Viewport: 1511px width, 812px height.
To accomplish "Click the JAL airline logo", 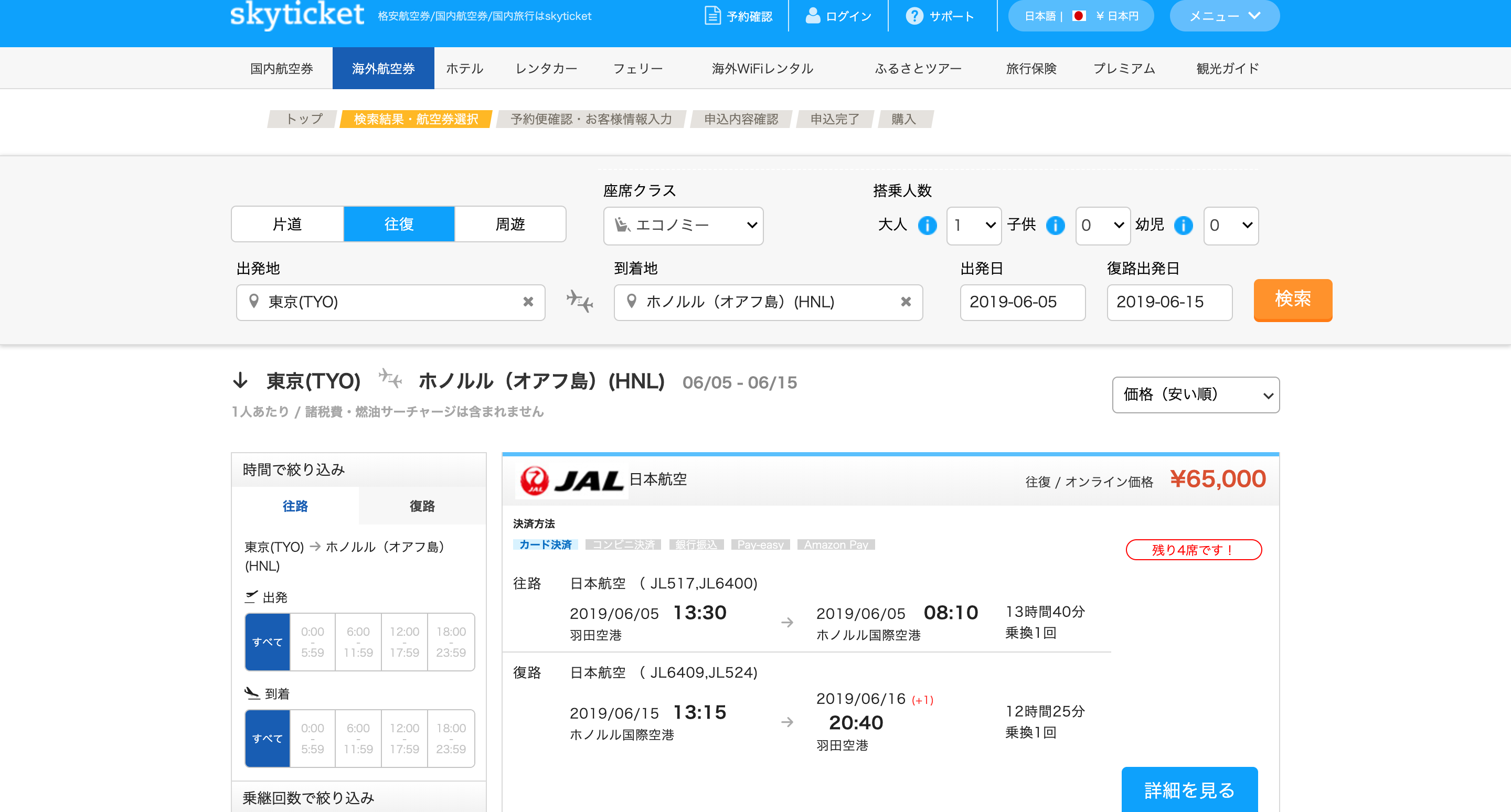I will tap(571, 481).
